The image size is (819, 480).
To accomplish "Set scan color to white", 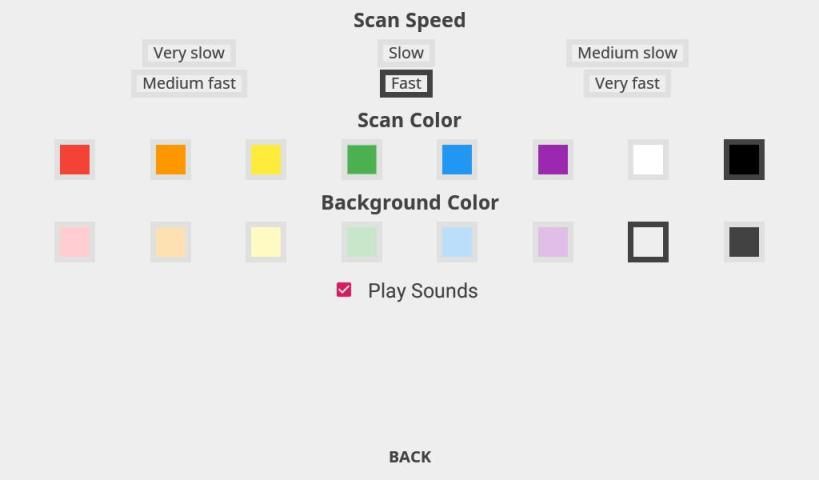I will 648,159.
